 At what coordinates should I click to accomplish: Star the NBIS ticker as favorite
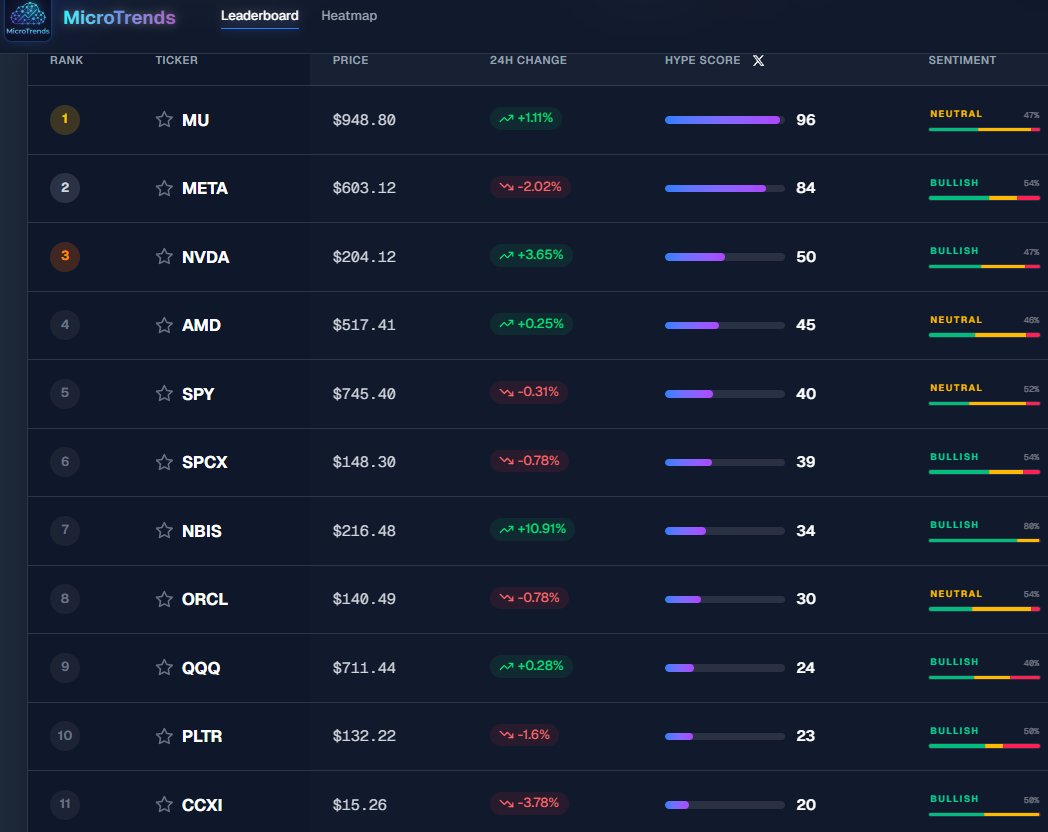164,531
